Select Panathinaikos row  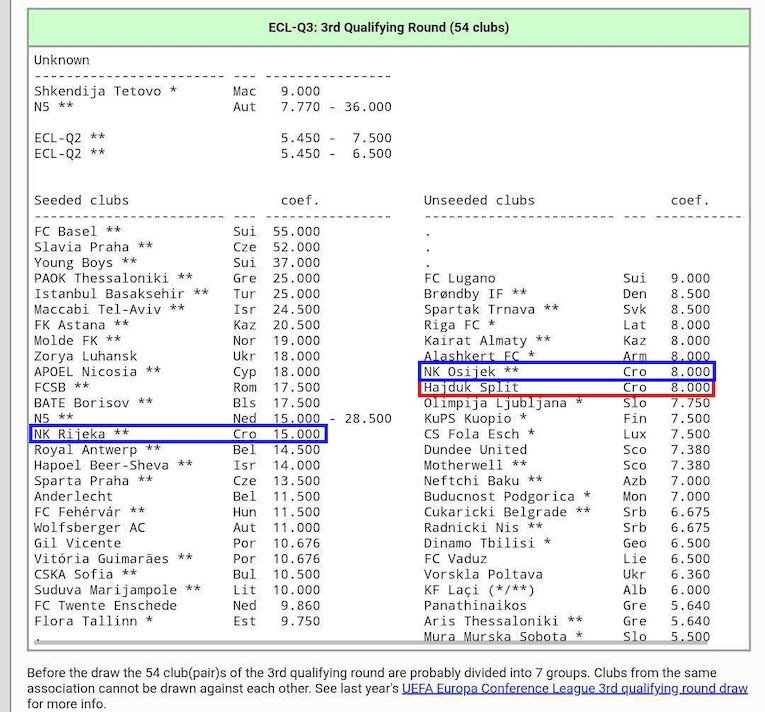567,606
